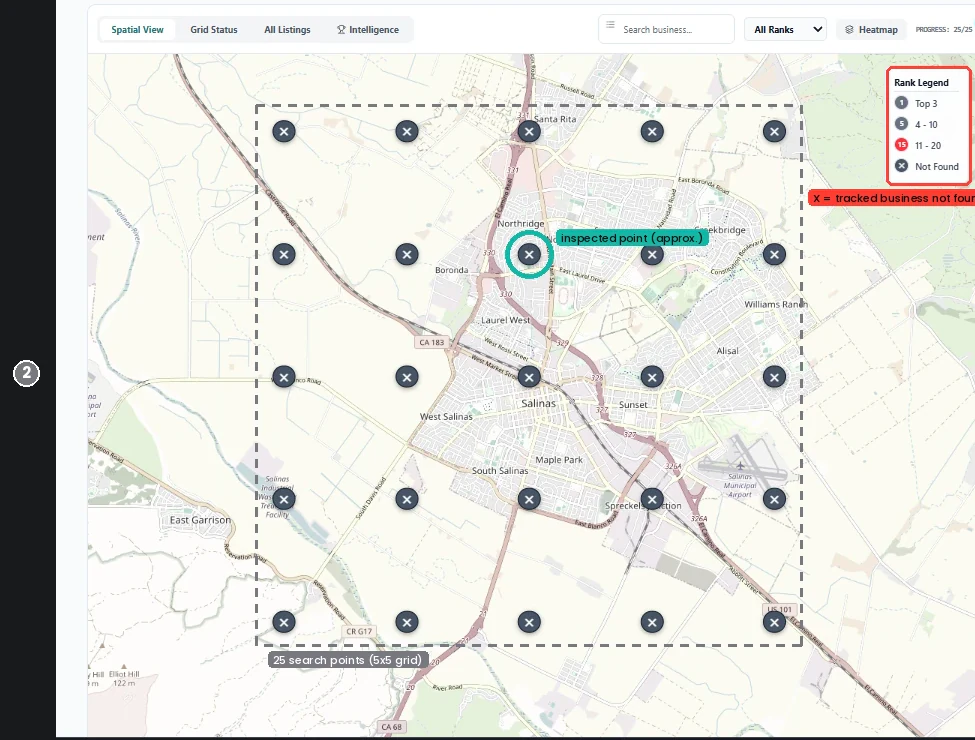Switch to the Spatial View tab
The height and width of the screenshot is (740, 975).
pyautogui.click(x=137, y=30)
